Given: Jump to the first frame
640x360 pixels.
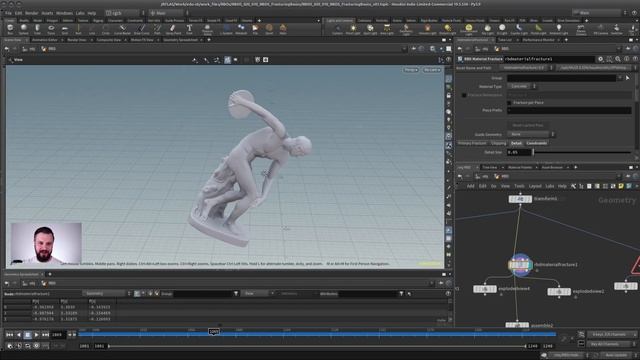Looking at the screenshot, I should coord(9,335).
